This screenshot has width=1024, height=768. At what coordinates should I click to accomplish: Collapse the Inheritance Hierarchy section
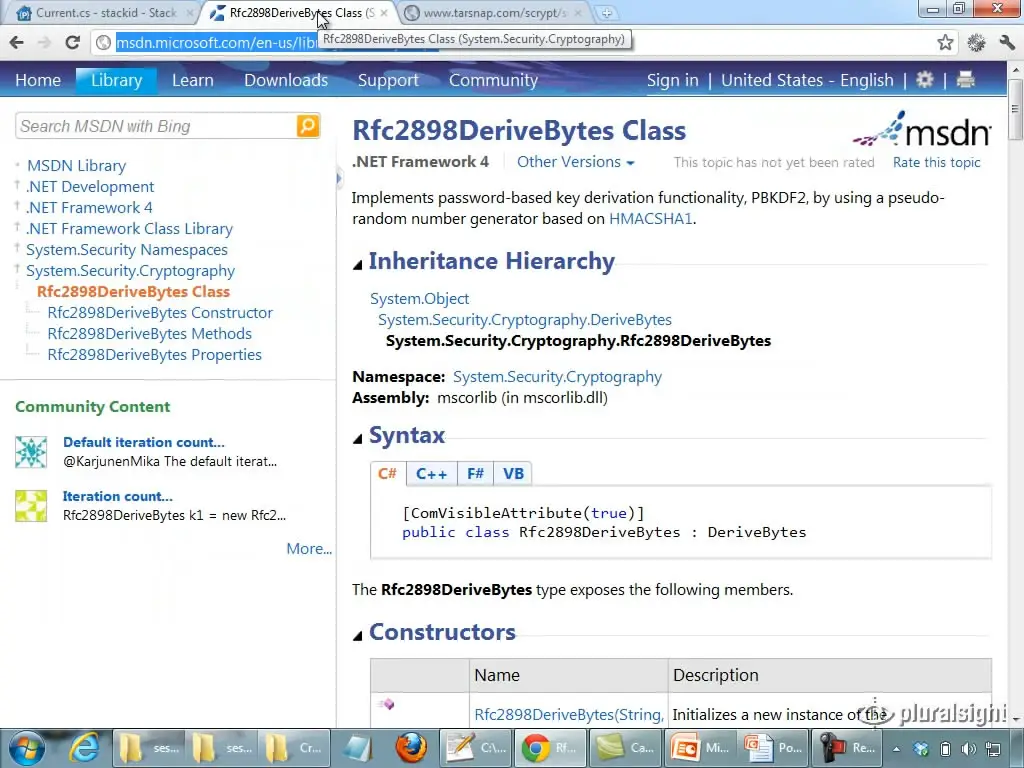click(357, 264)
